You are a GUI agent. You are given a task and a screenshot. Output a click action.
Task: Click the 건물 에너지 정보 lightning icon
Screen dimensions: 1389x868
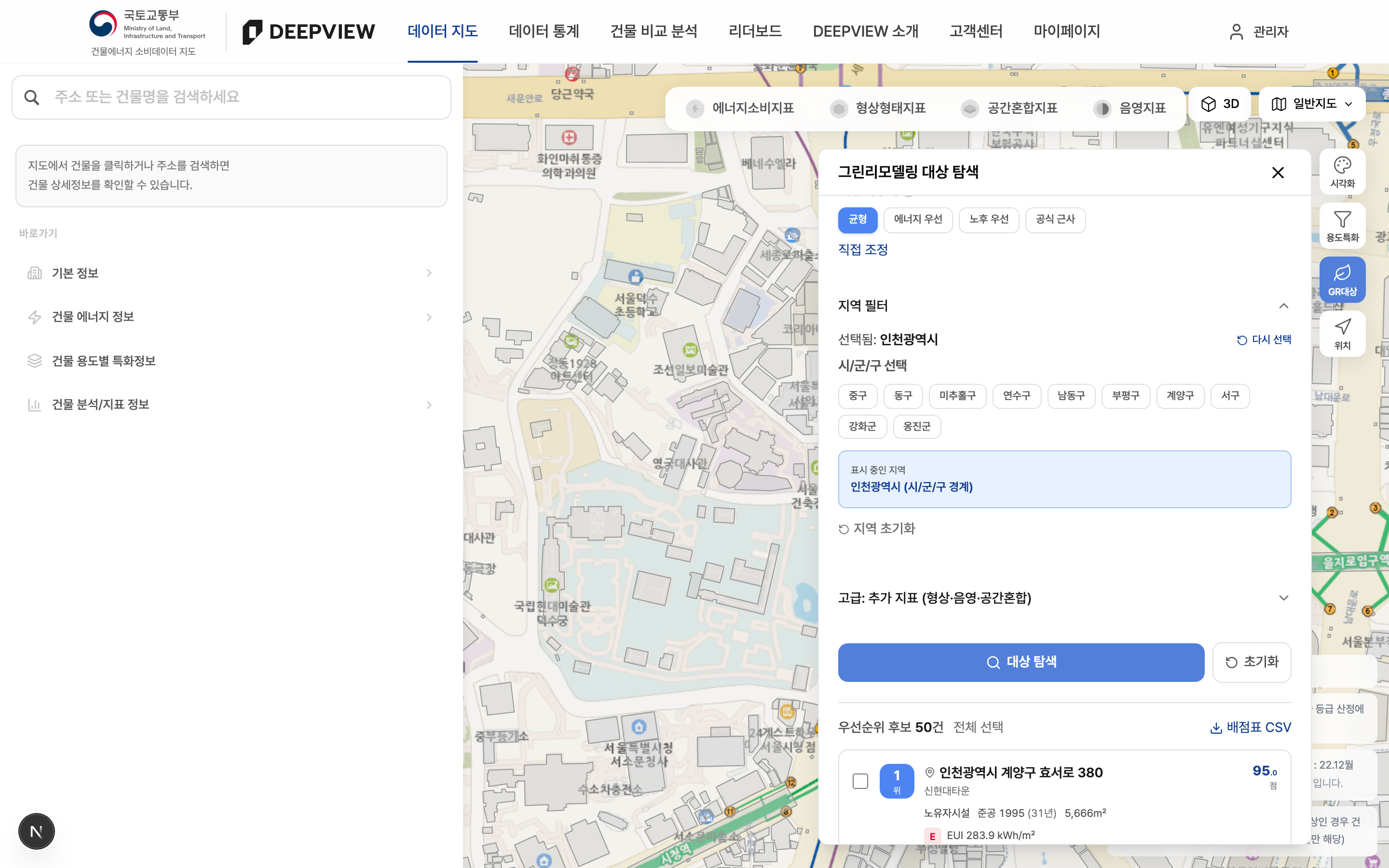click(x=34, y=317)
